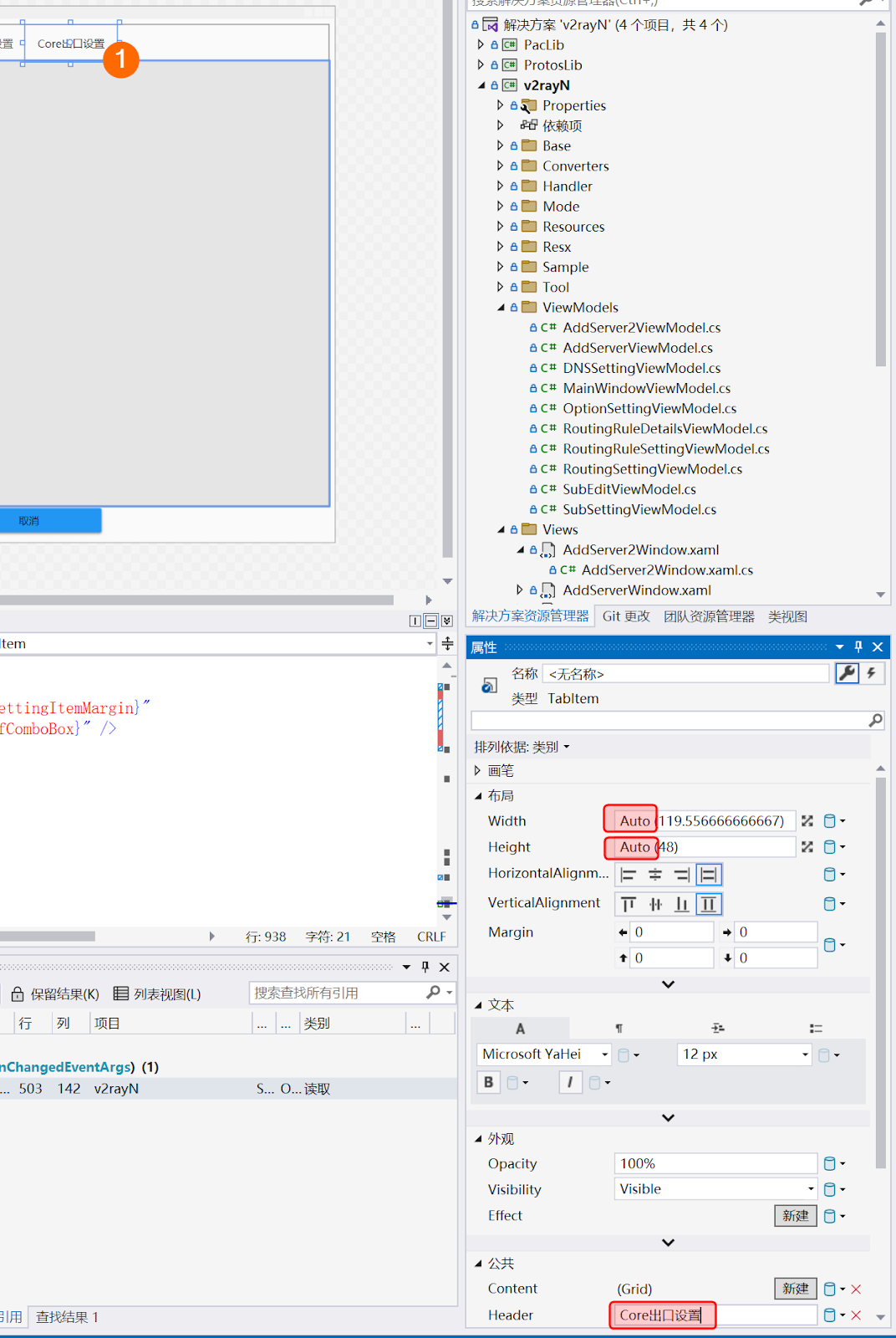Pin the 属性 properties panel
Image resolution: width=896 pixels, height=1338 pixels.
click(x=858, y=646)
